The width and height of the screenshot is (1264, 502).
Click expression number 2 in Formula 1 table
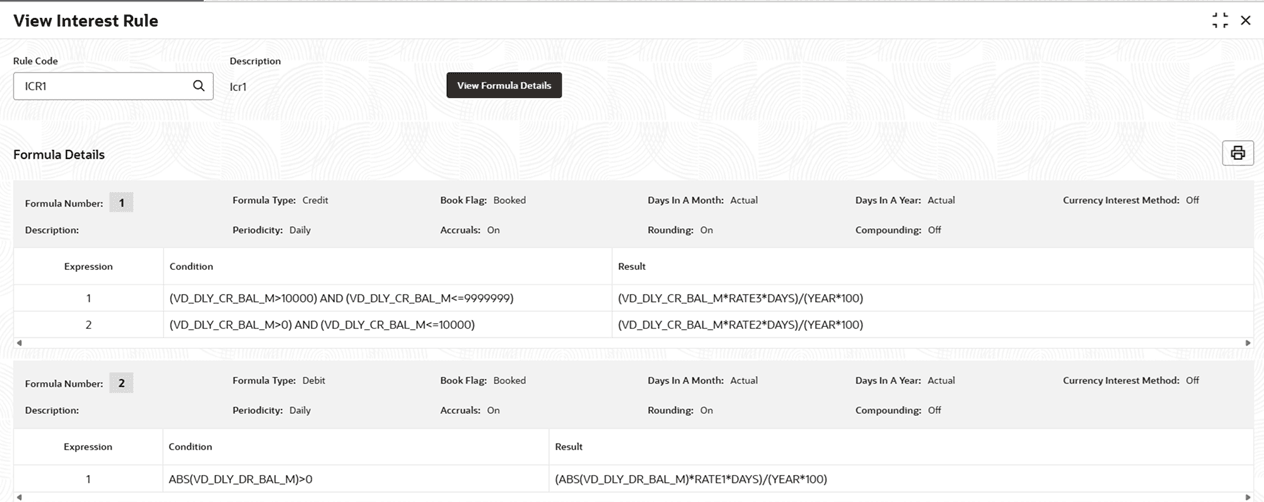pyautogui.click(x=88, y=324)
